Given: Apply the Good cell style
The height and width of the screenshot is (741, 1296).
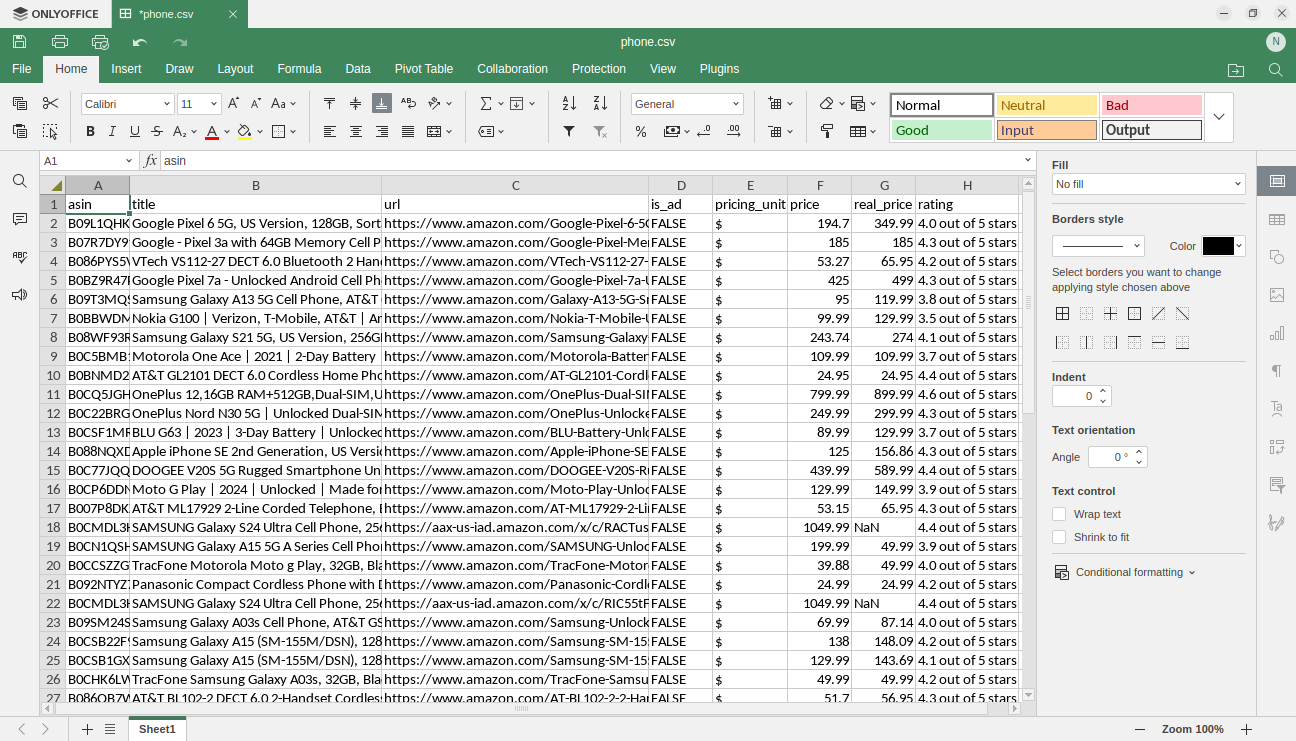Looking at the screenshot, I should tap(942, 130).
